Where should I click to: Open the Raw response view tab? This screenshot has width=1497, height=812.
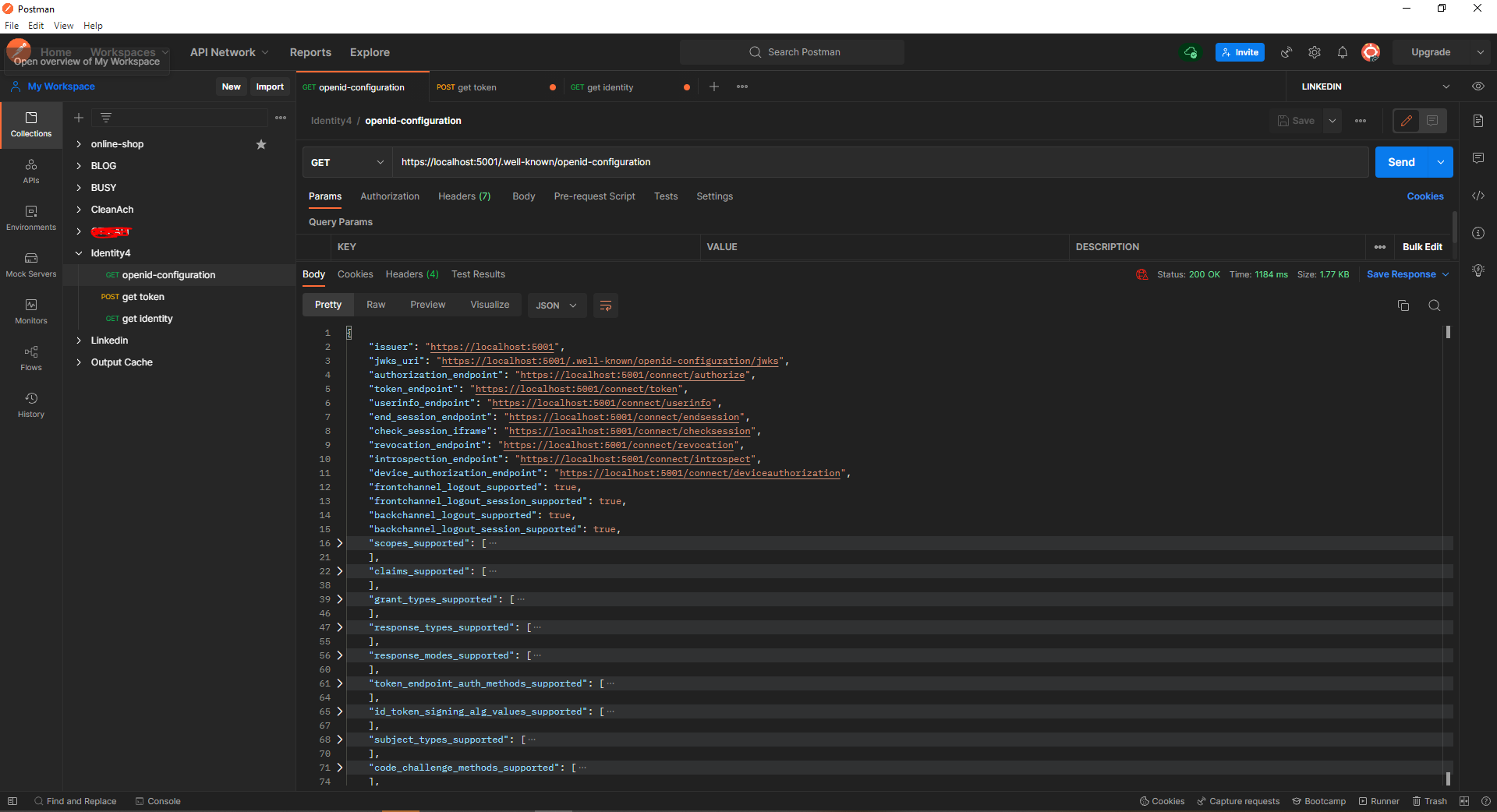[376, 305]
